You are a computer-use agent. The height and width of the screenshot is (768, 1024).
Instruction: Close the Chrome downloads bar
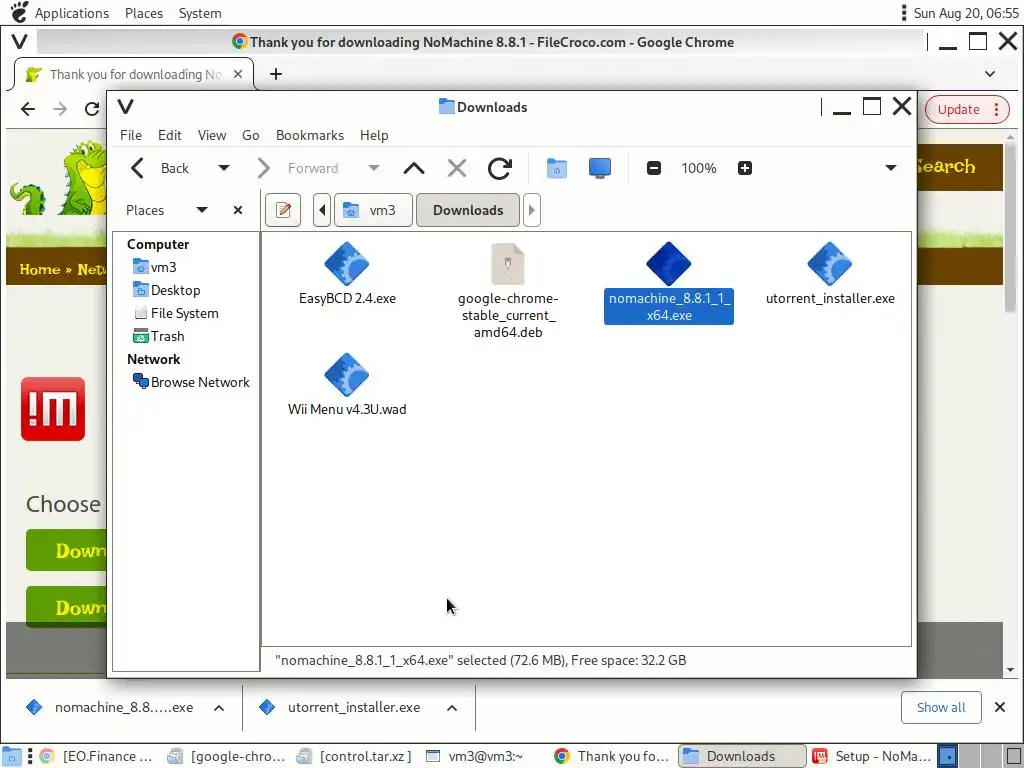(999, 707)
